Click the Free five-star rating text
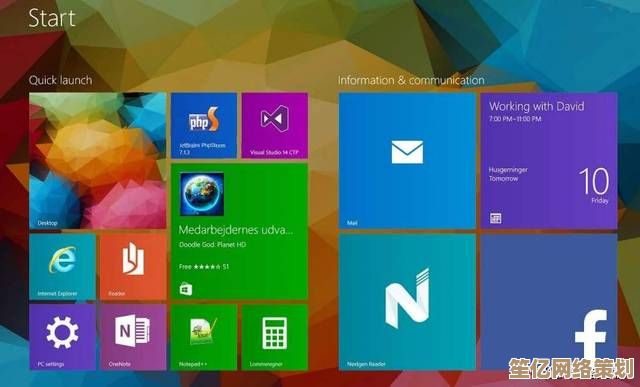This screenshot has height=387, width=640. 204,267
